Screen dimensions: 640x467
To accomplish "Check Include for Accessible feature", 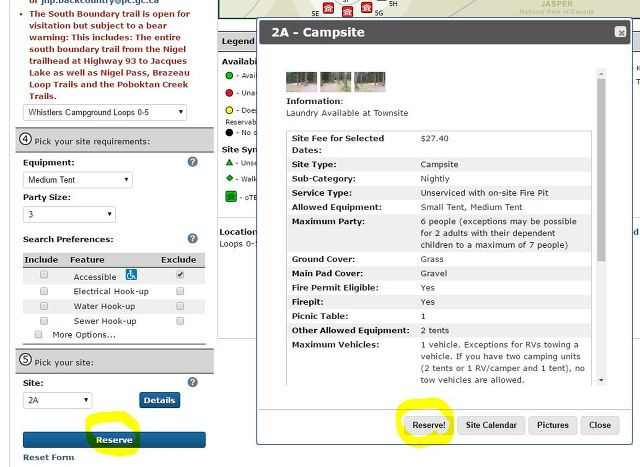I will (x=44, y=275).
